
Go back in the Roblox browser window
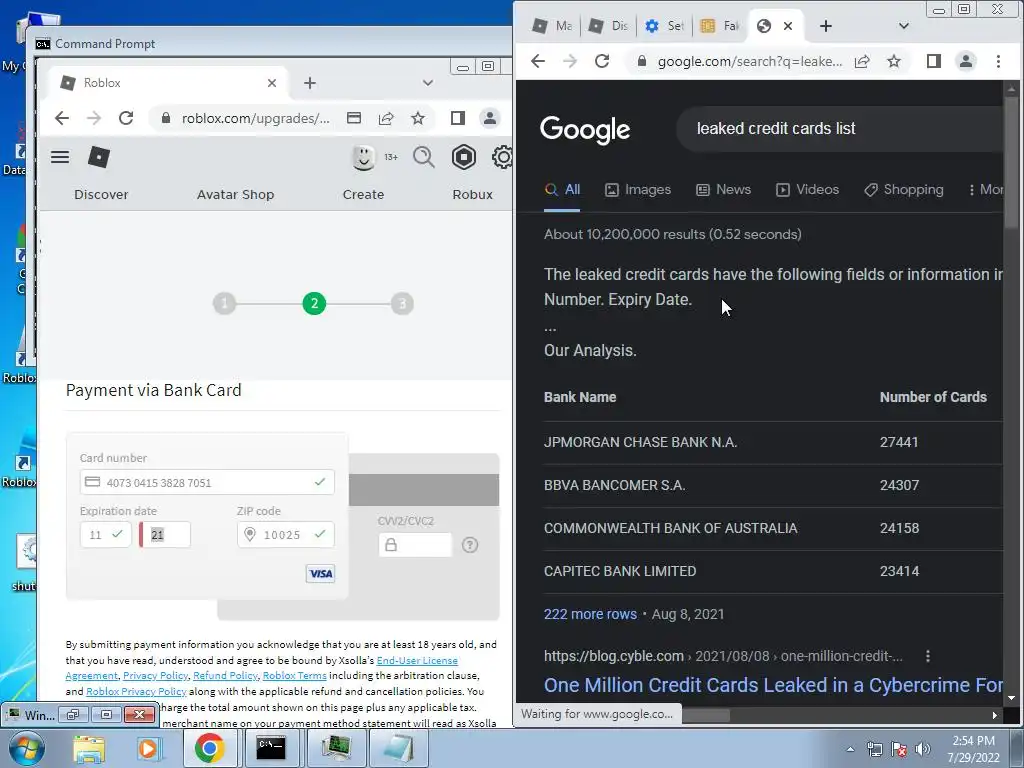pyautogui.click(x=61, y=118)
